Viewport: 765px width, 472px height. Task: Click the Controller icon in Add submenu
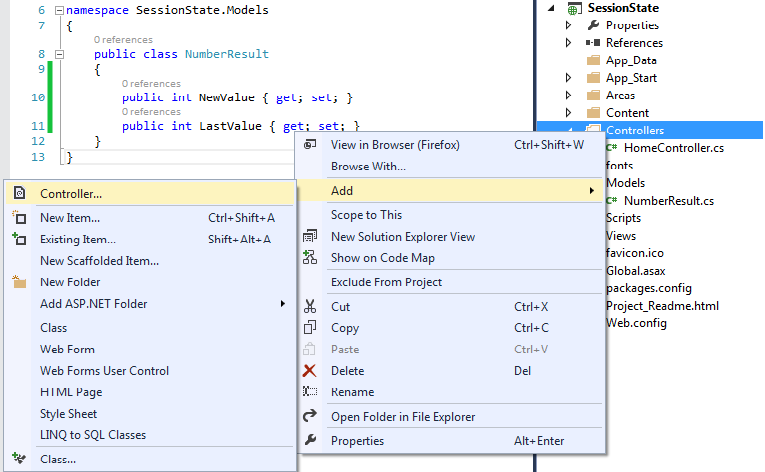coord(19,194)
